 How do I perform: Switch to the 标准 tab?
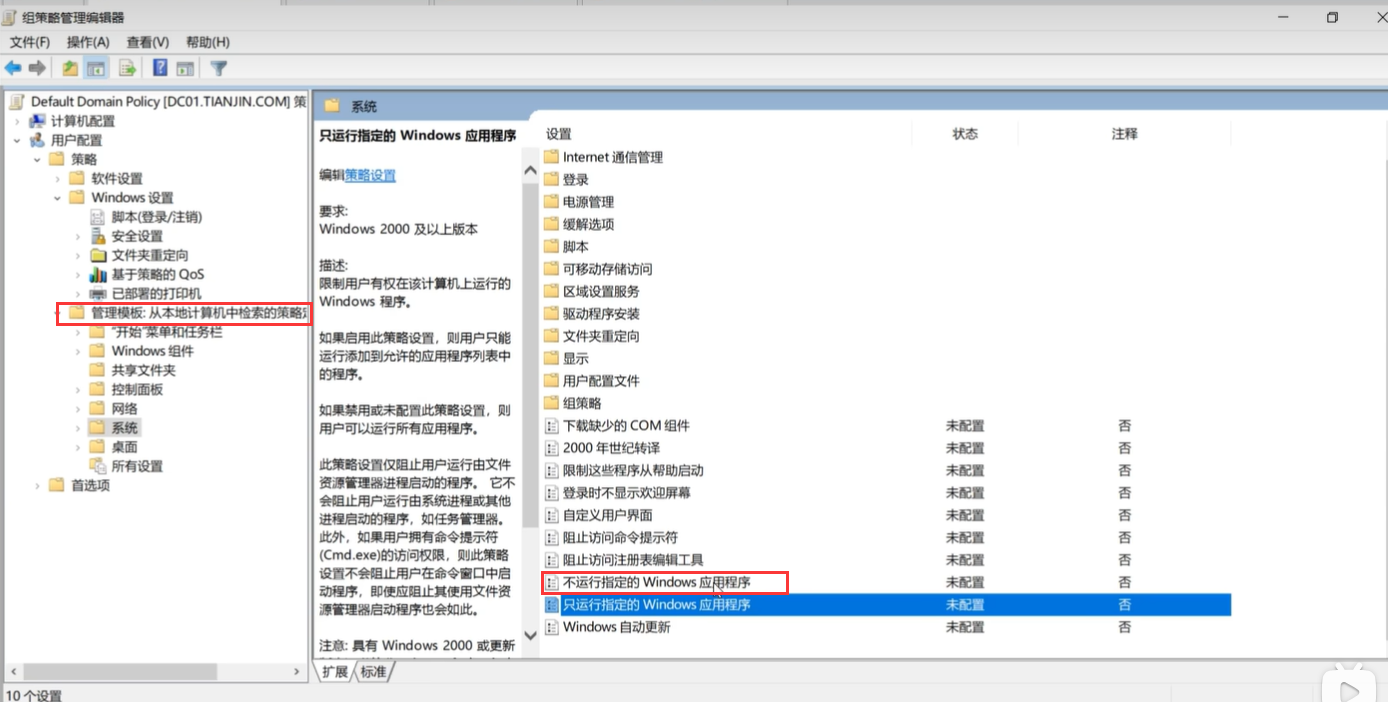click(x=374, y=672)
